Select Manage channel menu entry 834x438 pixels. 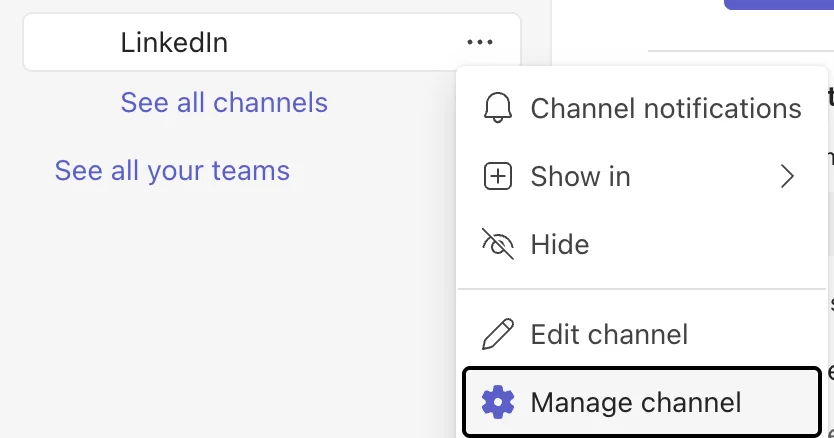tap(641, 402)
